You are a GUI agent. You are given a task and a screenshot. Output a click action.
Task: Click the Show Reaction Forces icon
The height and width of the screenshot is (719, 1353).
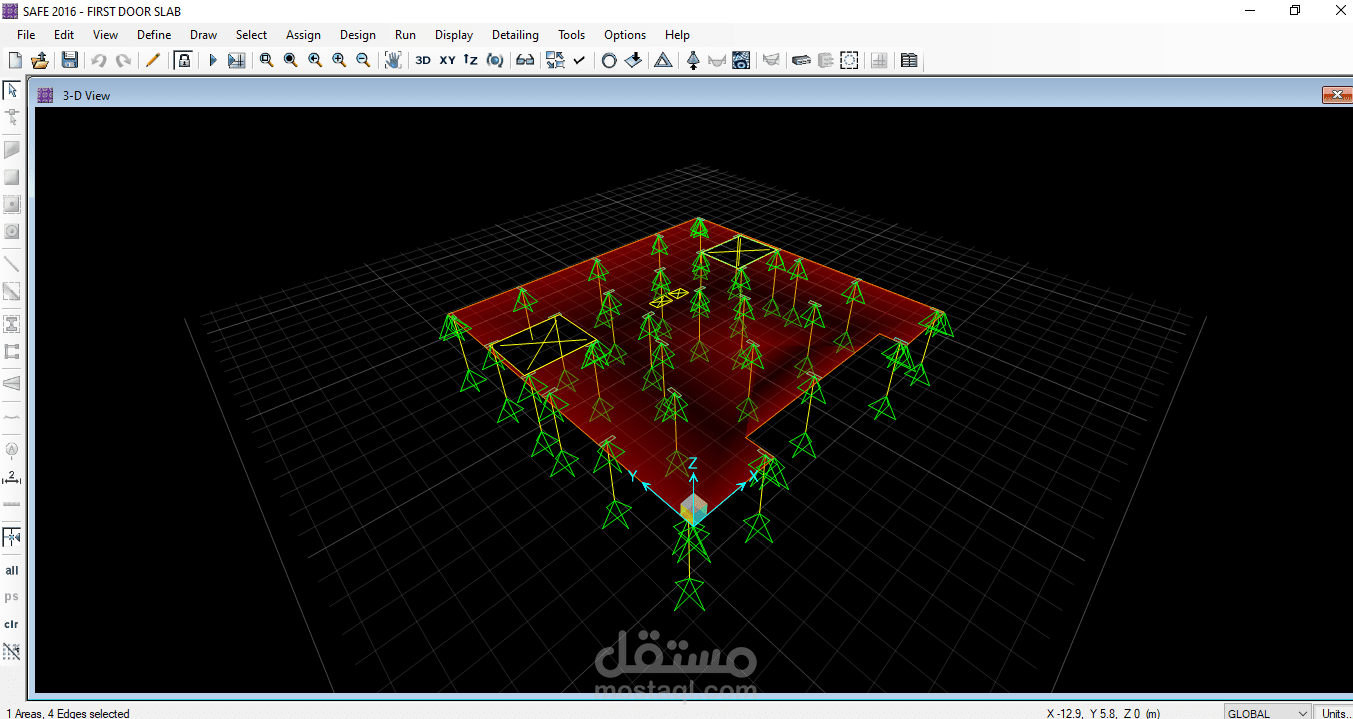[693, 60]
